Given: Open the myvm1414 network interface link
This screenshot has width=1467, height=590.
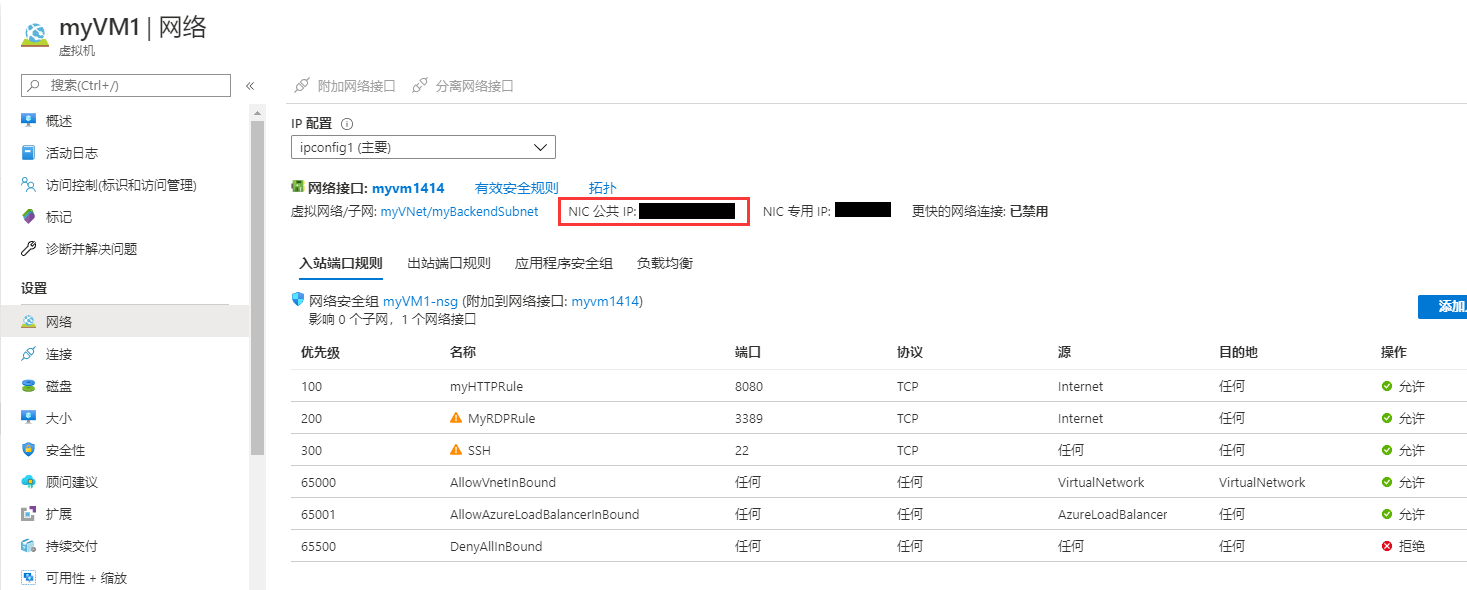Looking at the screenshot, I should tap(408, 188).
